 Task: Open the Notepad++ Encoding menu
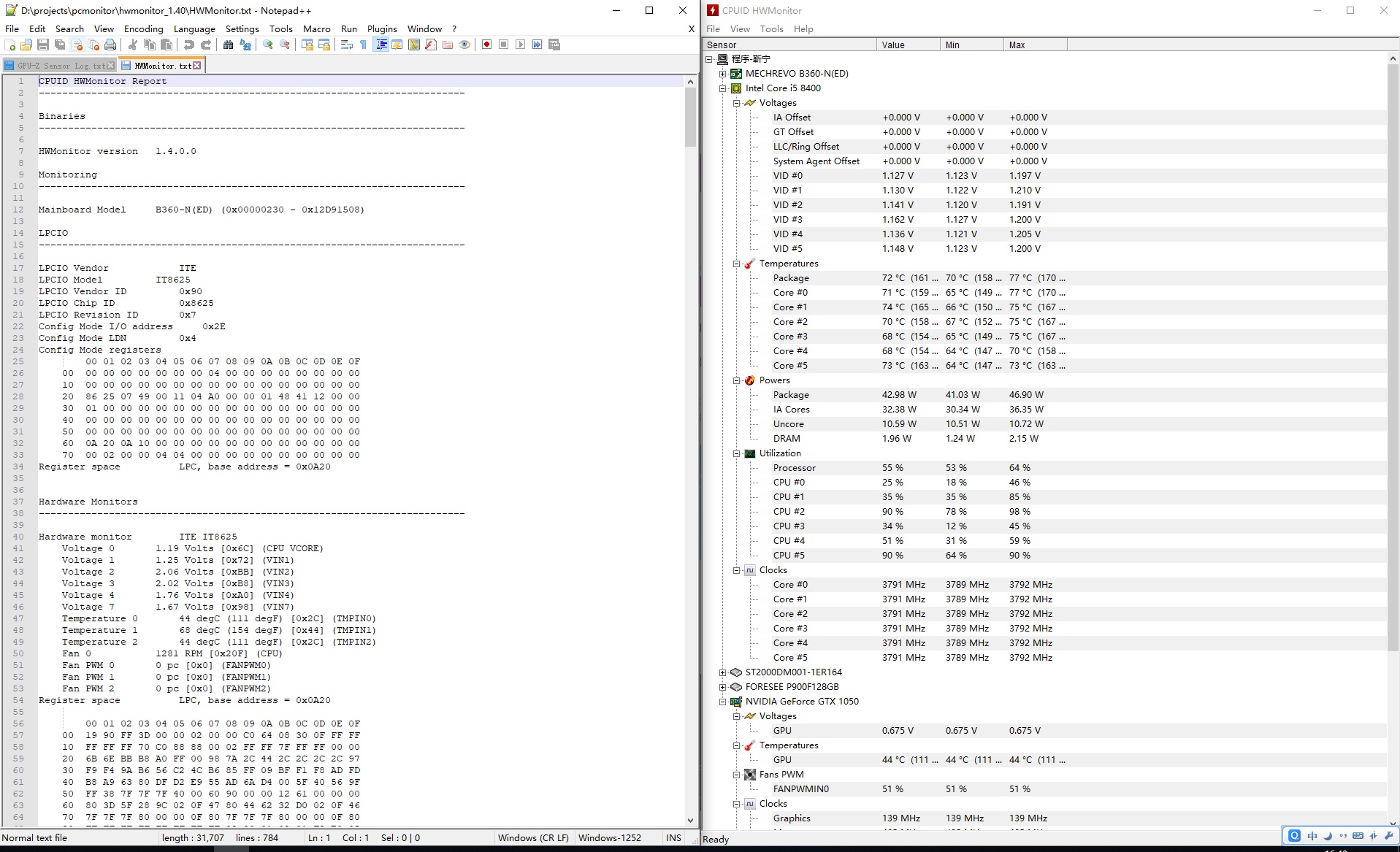(x=143, y=29)
